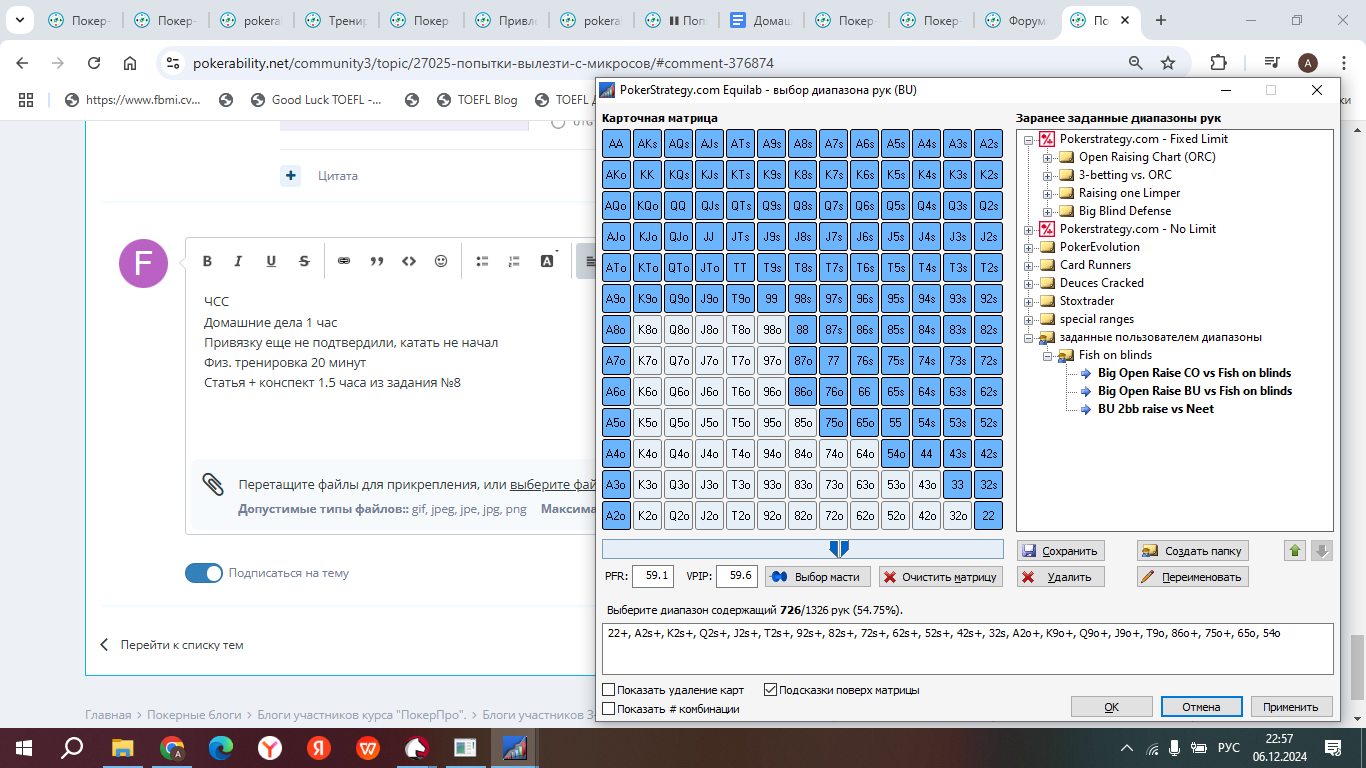
Task: Toggle the 22 hand cell
Action: coord(989,516)
